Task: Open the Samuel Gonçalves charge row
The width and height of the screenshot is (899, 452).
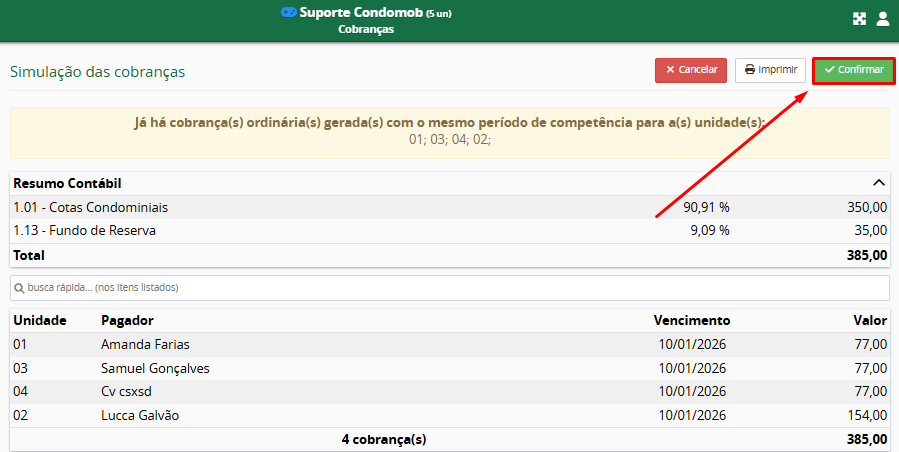Action: (x=155, y=368)
